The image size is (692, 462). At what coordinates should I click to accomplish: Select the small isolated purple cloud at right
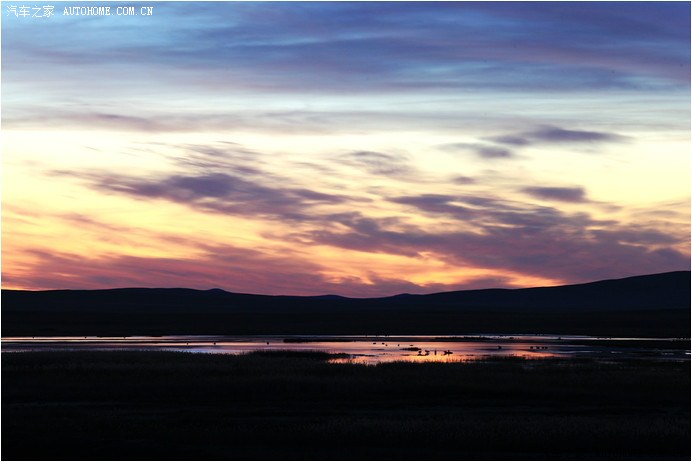555,193
